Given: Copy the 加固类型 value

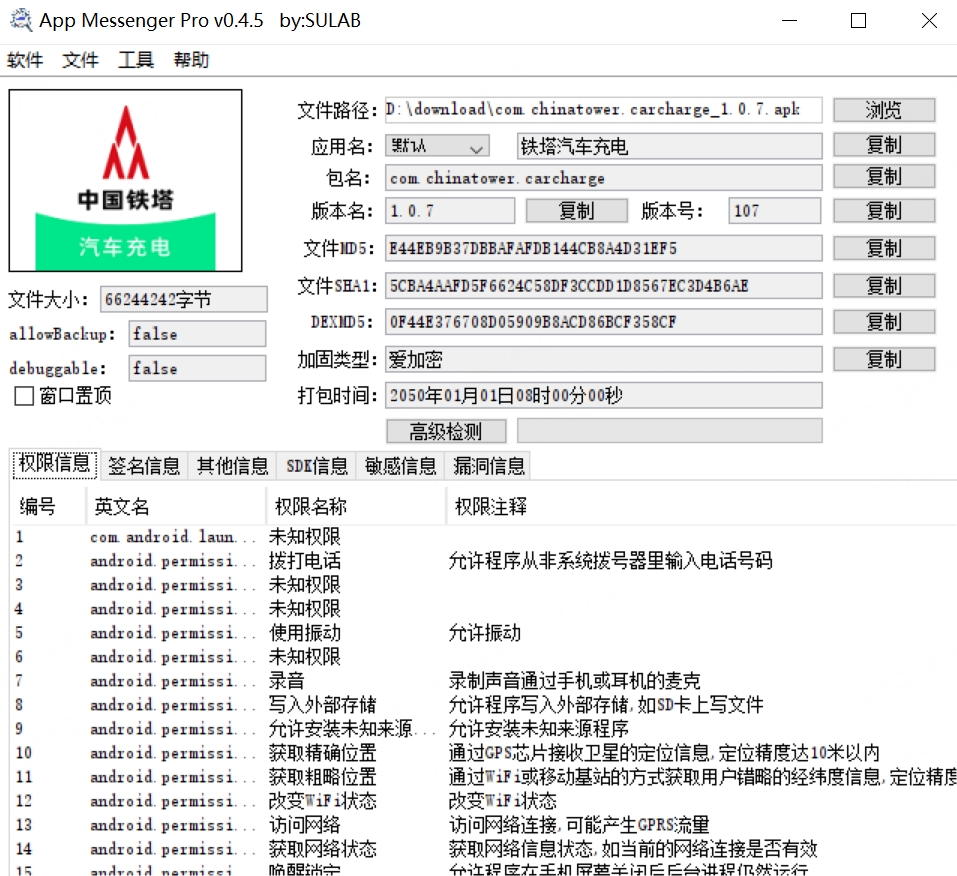Looking at the screenshot, I should click(884, 357).
